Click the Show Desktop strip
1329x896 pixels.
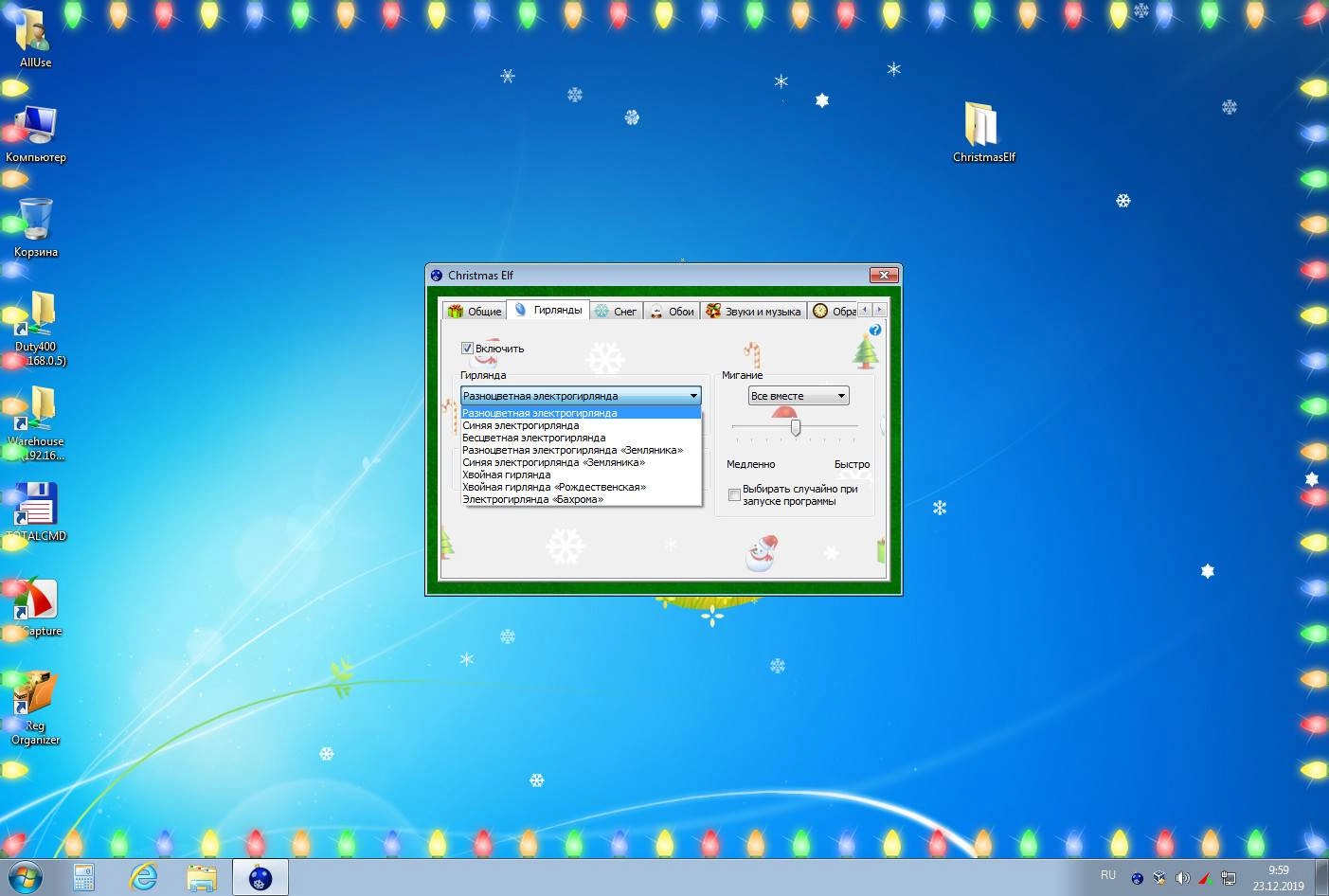click(x=1321, y=878)
